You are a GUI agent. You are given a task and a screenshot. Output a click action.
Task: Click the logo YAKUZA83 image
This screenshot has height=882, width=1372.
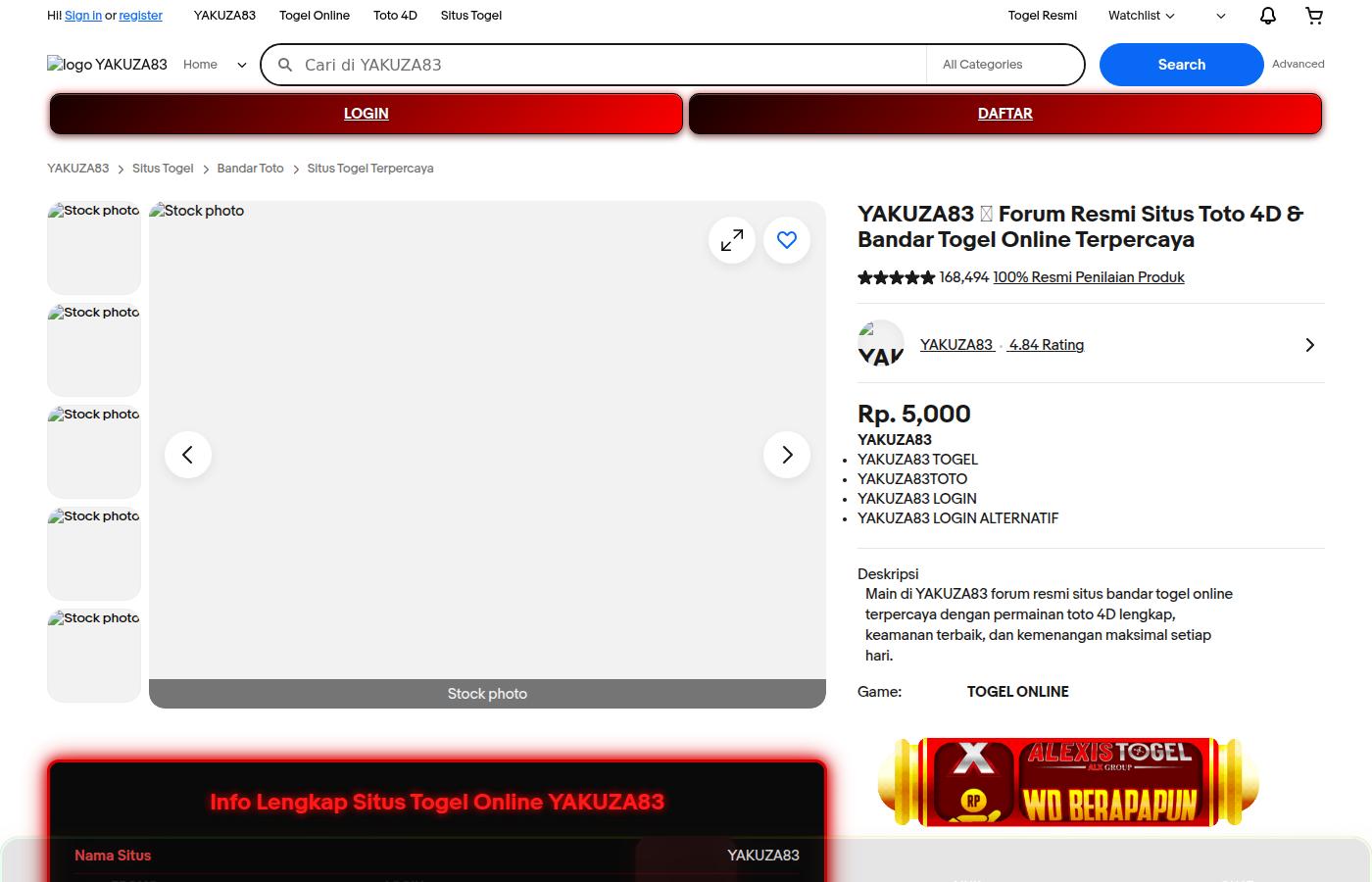108,65
